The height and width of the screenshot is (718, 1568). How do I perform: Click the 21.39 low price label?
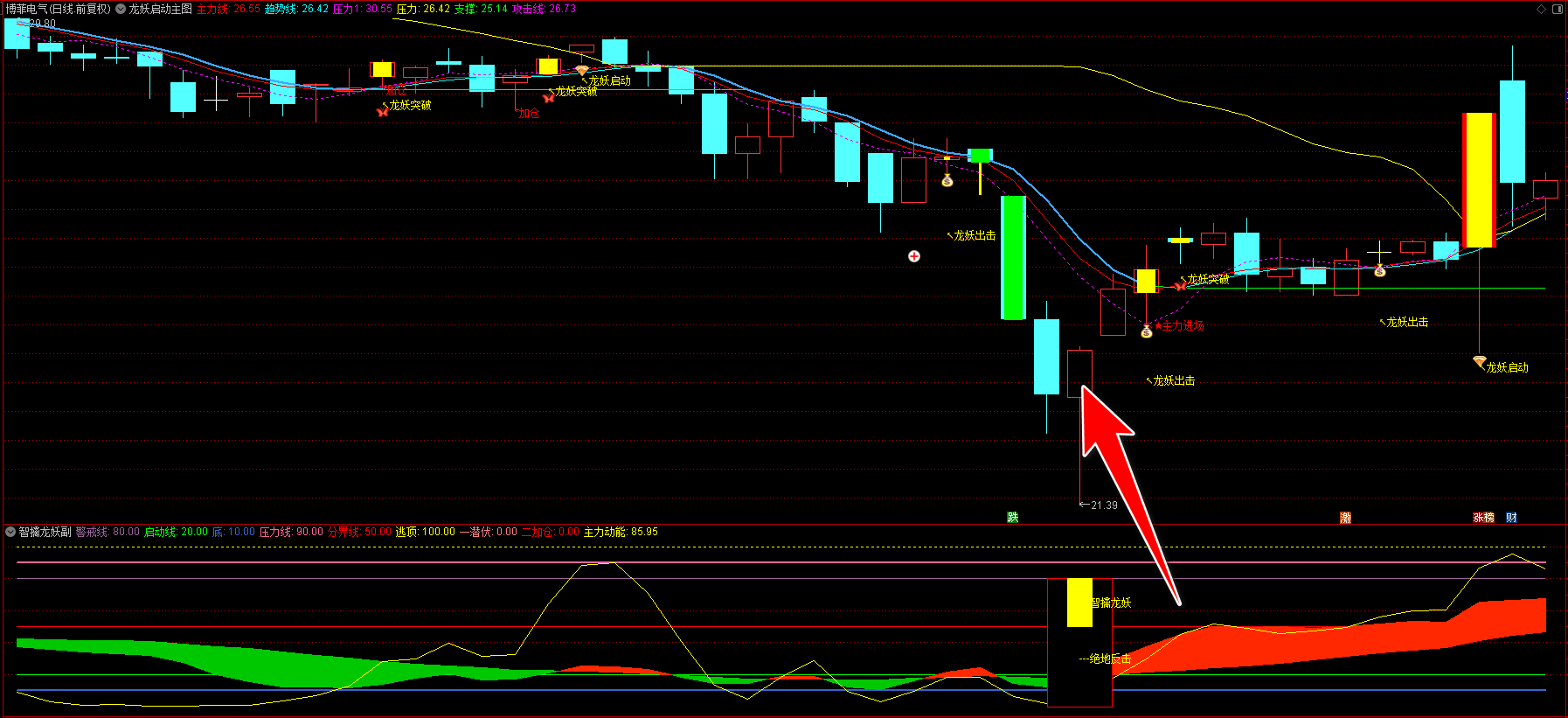1104,505
